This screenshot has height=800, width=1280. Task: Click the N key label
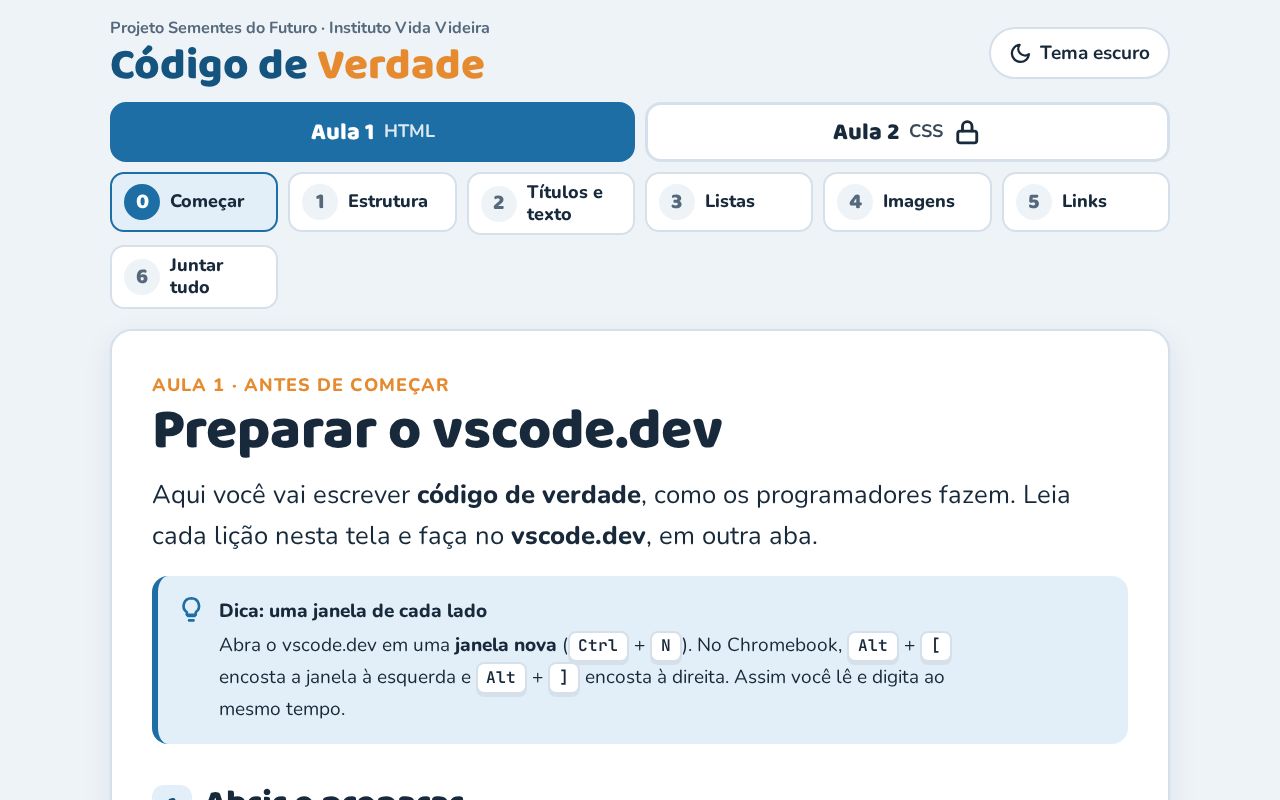666,646
